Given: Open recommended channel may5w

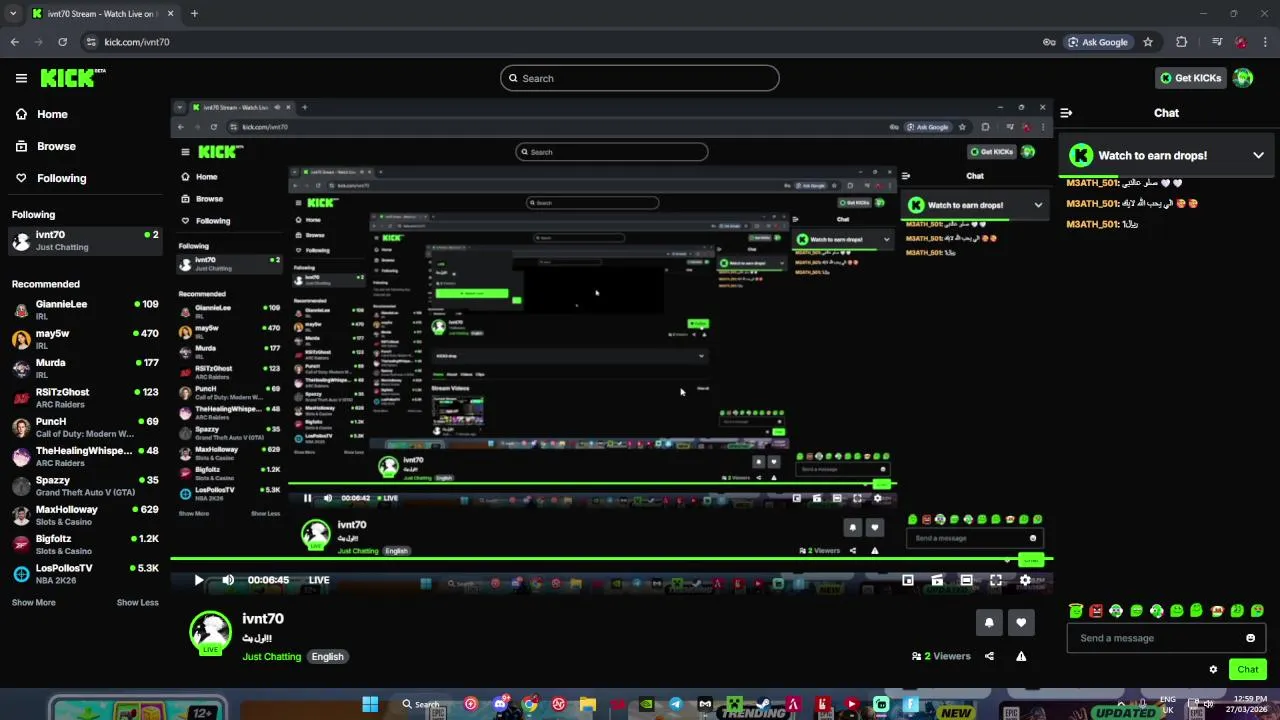Looking at the screenshot, I should click(x=85, y=339).
